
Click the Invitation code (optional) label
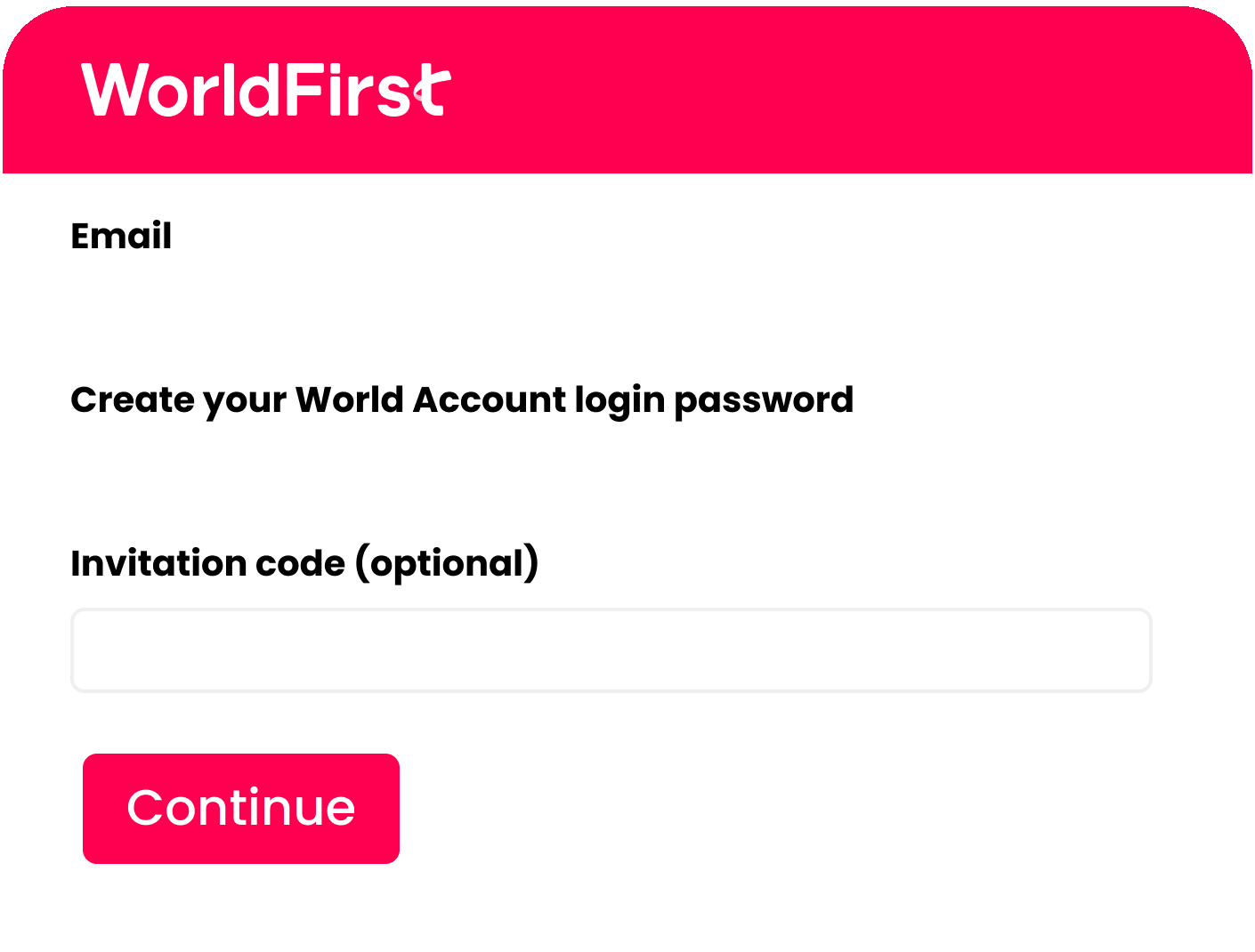click(x=304, y=563)
